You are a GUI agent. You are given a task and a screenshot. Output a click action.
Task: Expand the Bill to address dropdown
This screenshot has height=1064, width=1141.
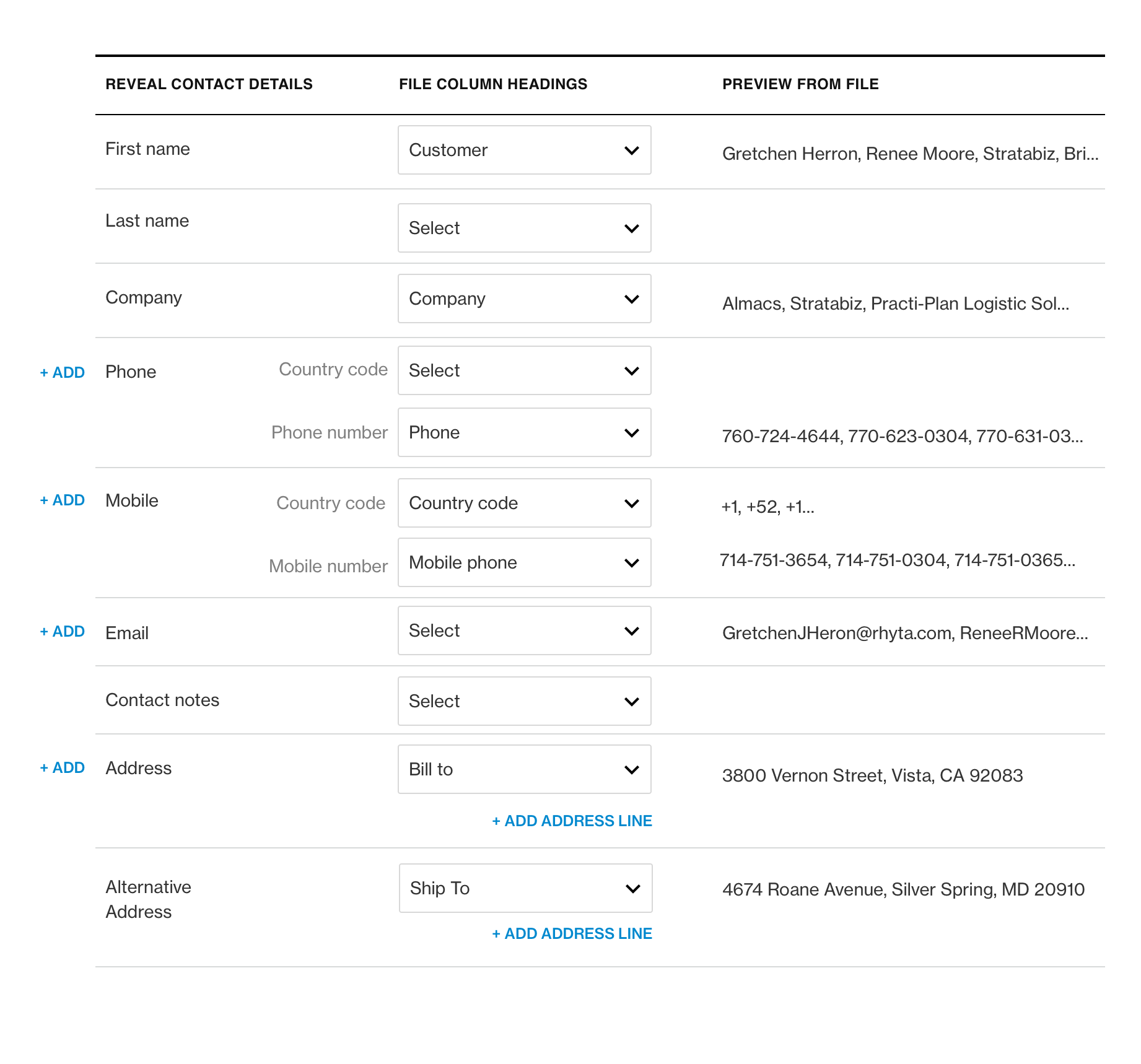[x=524, y=769]
